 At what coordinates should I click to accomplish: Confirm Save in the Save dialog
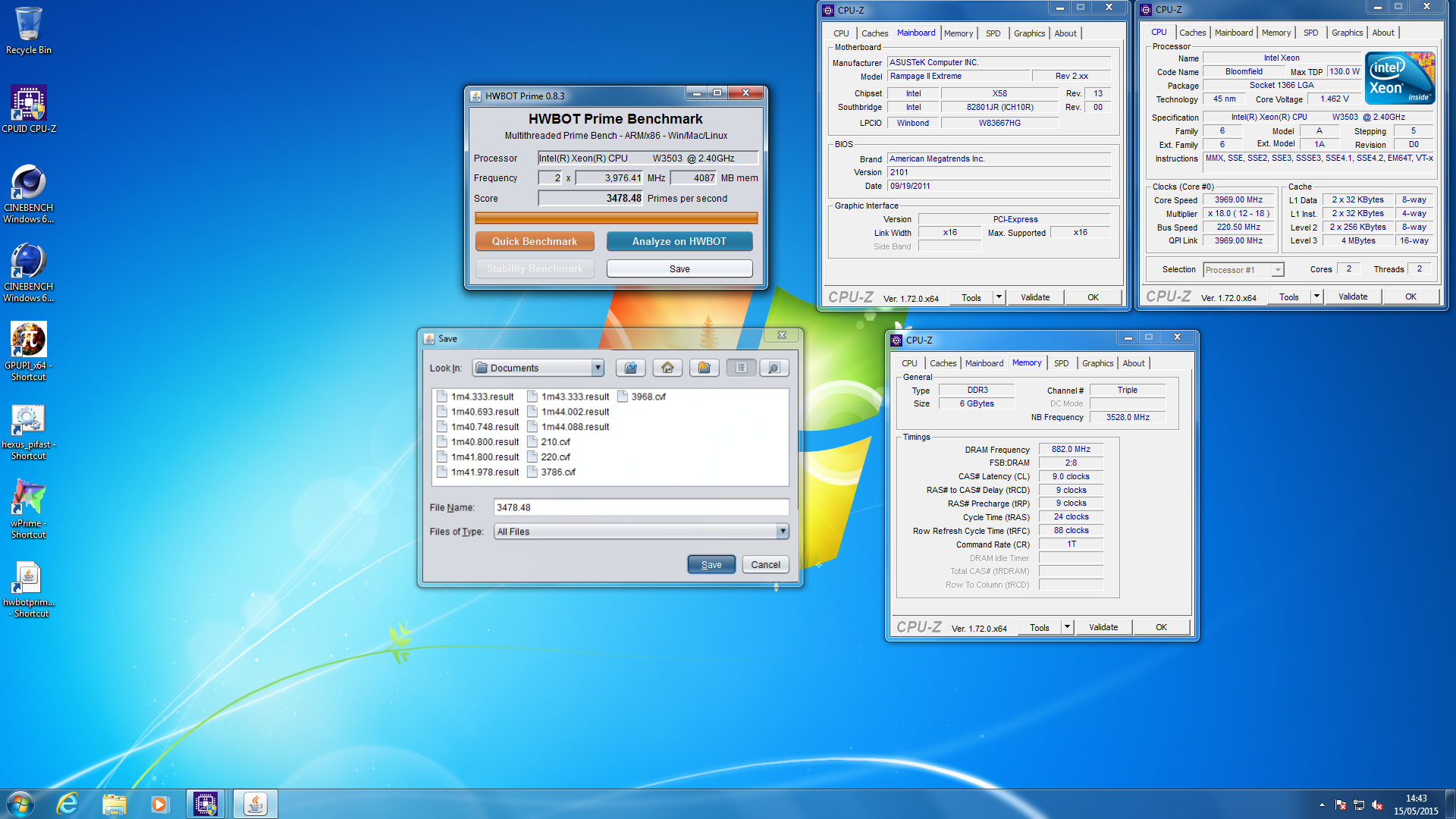pyautogui.click(x=711, y=564)
